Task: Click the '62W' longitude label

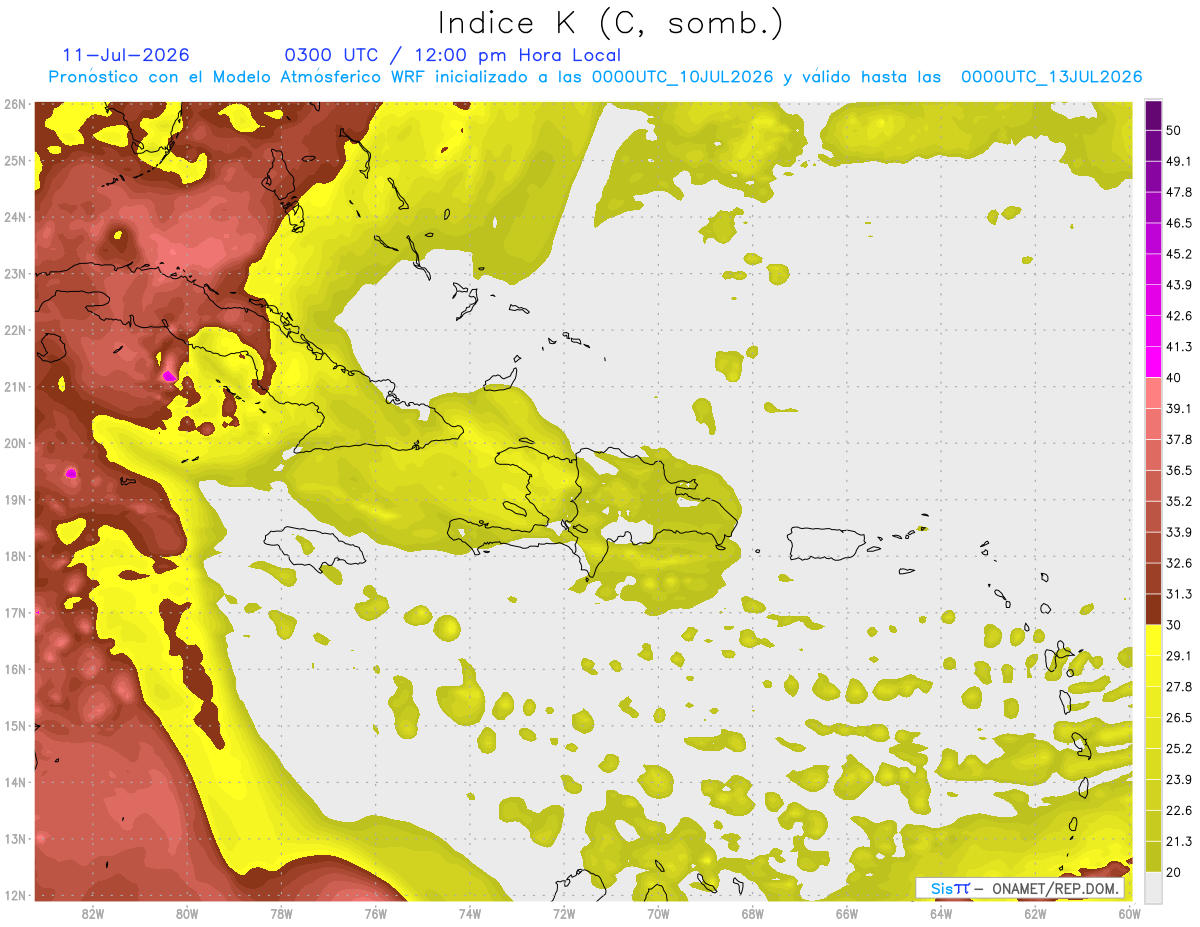Action: [1035, 914]
